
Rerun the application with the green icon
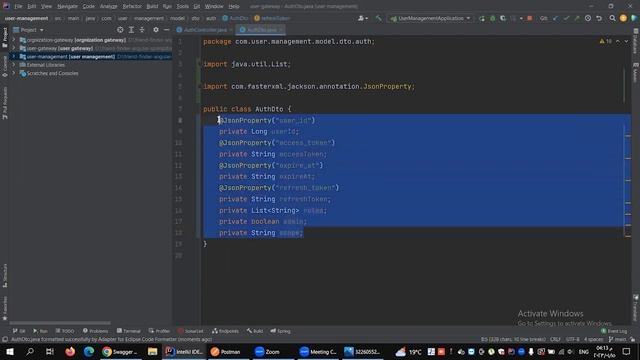(482, 18)
